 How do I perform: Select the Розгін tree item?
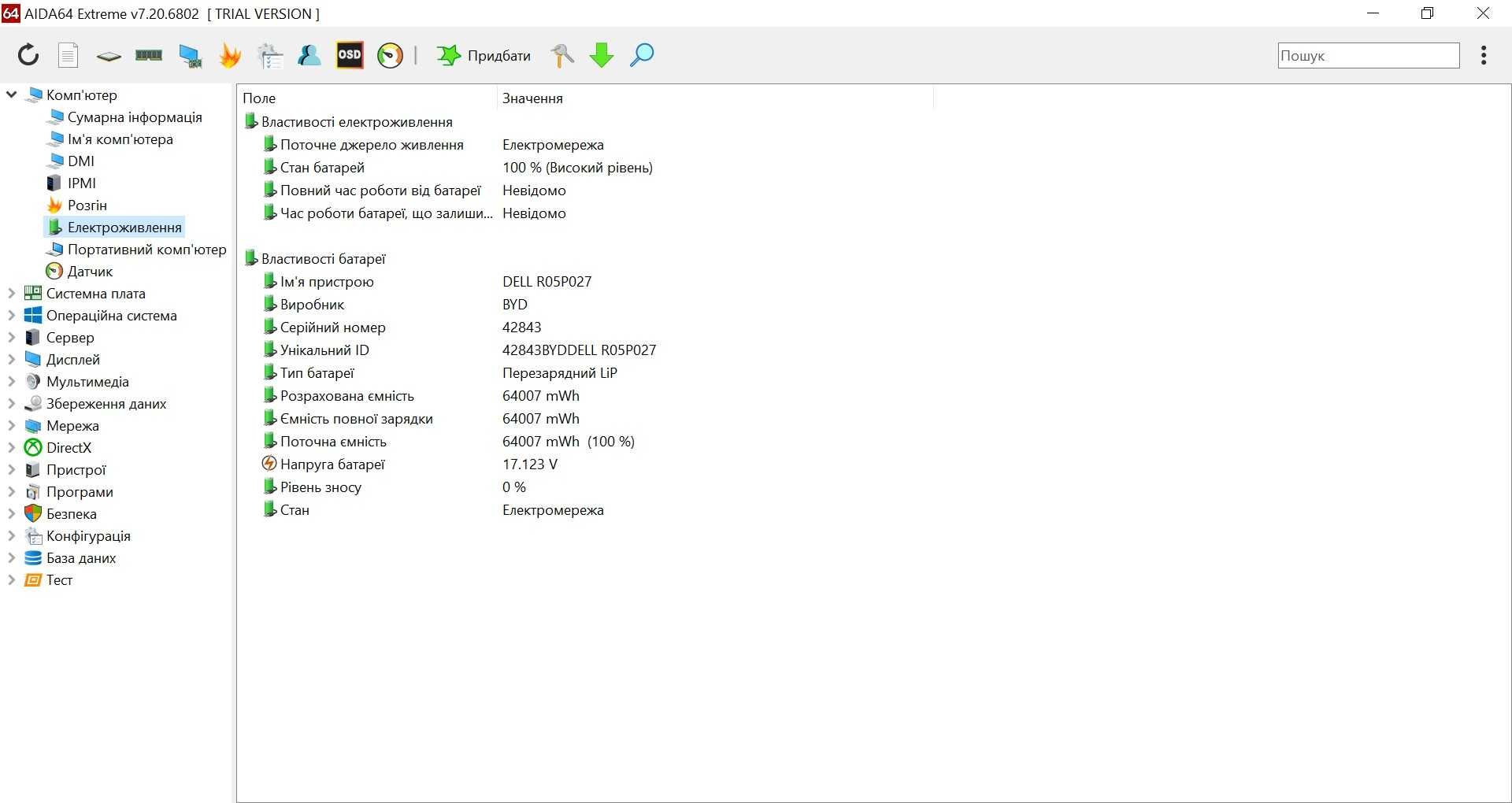[87, 205]
